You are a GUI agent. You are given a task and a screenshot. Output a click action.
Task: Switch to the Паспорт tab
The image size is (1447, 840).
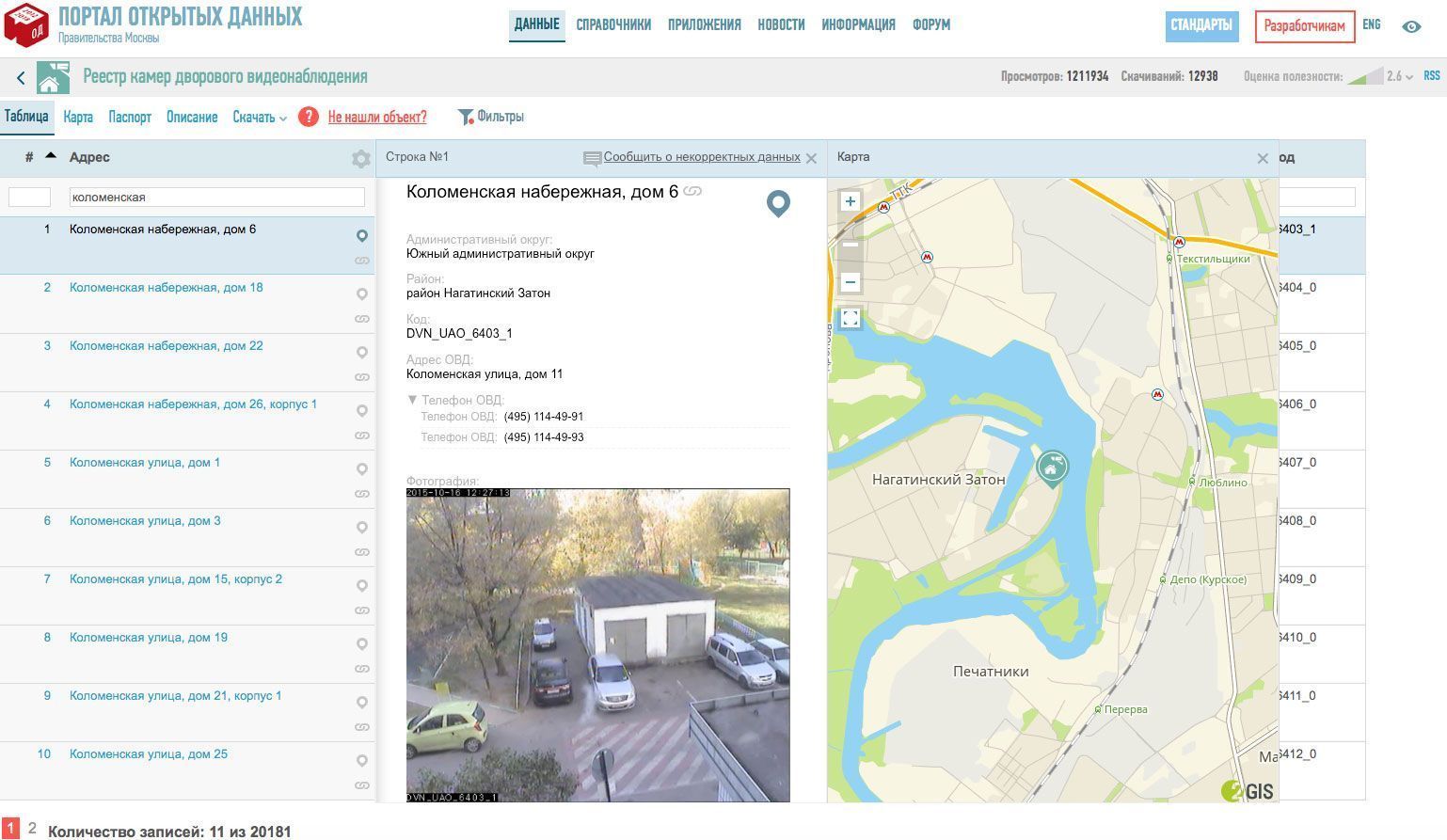pos(130,118)
